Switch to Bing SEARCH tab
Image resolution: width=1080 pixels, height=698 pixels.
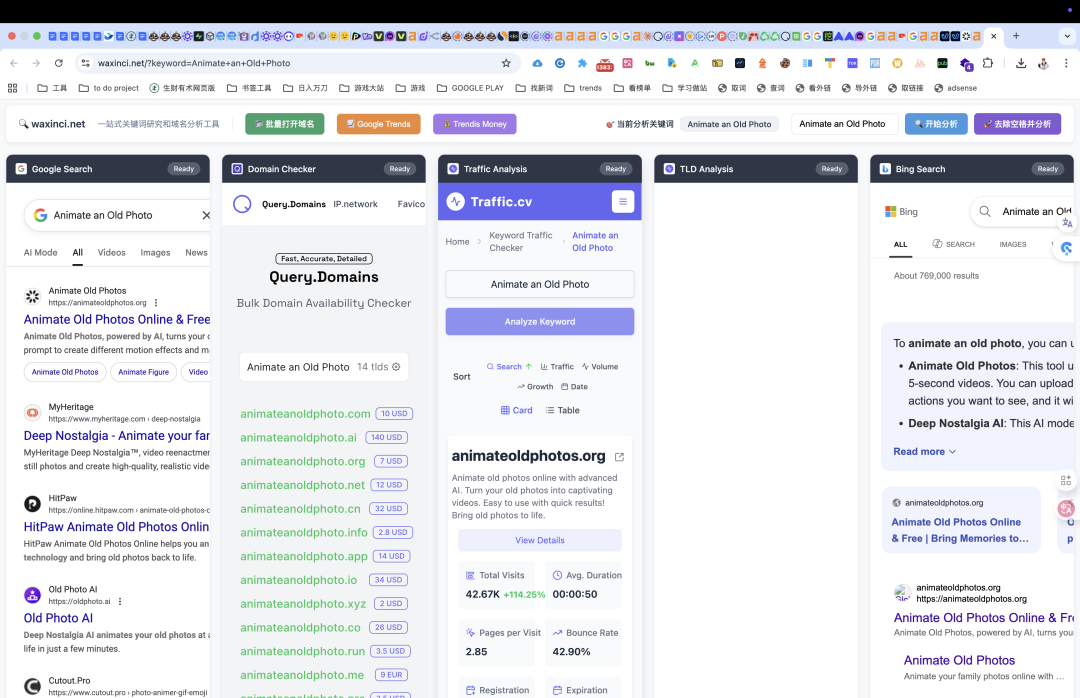[x=953, y=244]
